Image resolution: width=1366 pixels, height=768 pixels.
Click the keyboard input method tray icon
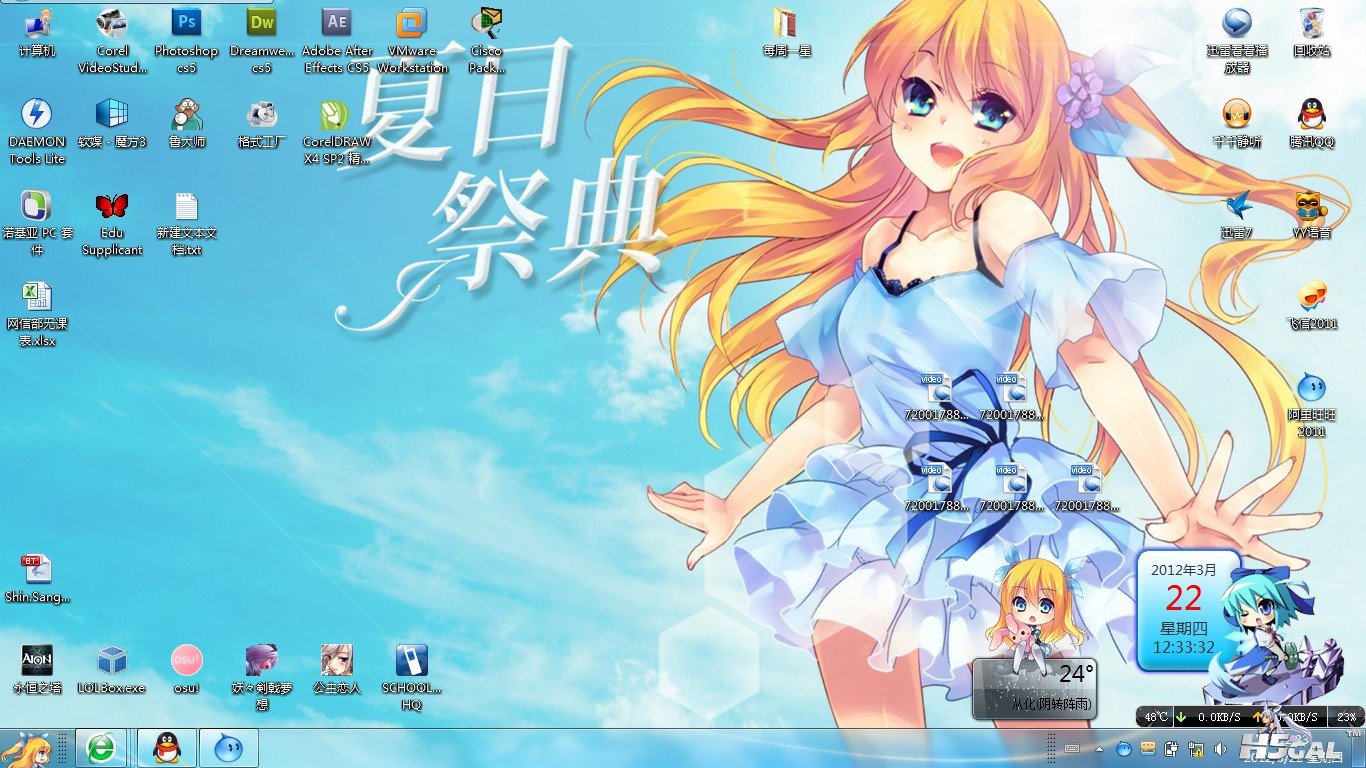pyautogui.click(x=1073, y=749)
